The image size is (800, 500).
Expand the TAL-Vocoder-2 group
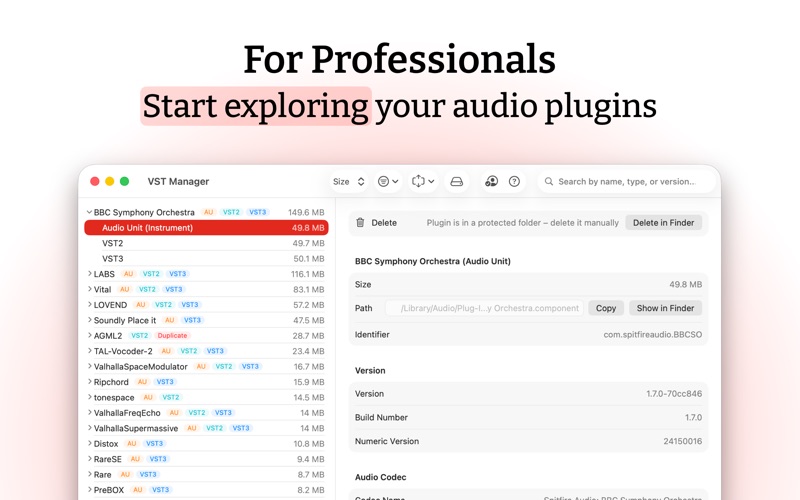click(x=89, y=351)
